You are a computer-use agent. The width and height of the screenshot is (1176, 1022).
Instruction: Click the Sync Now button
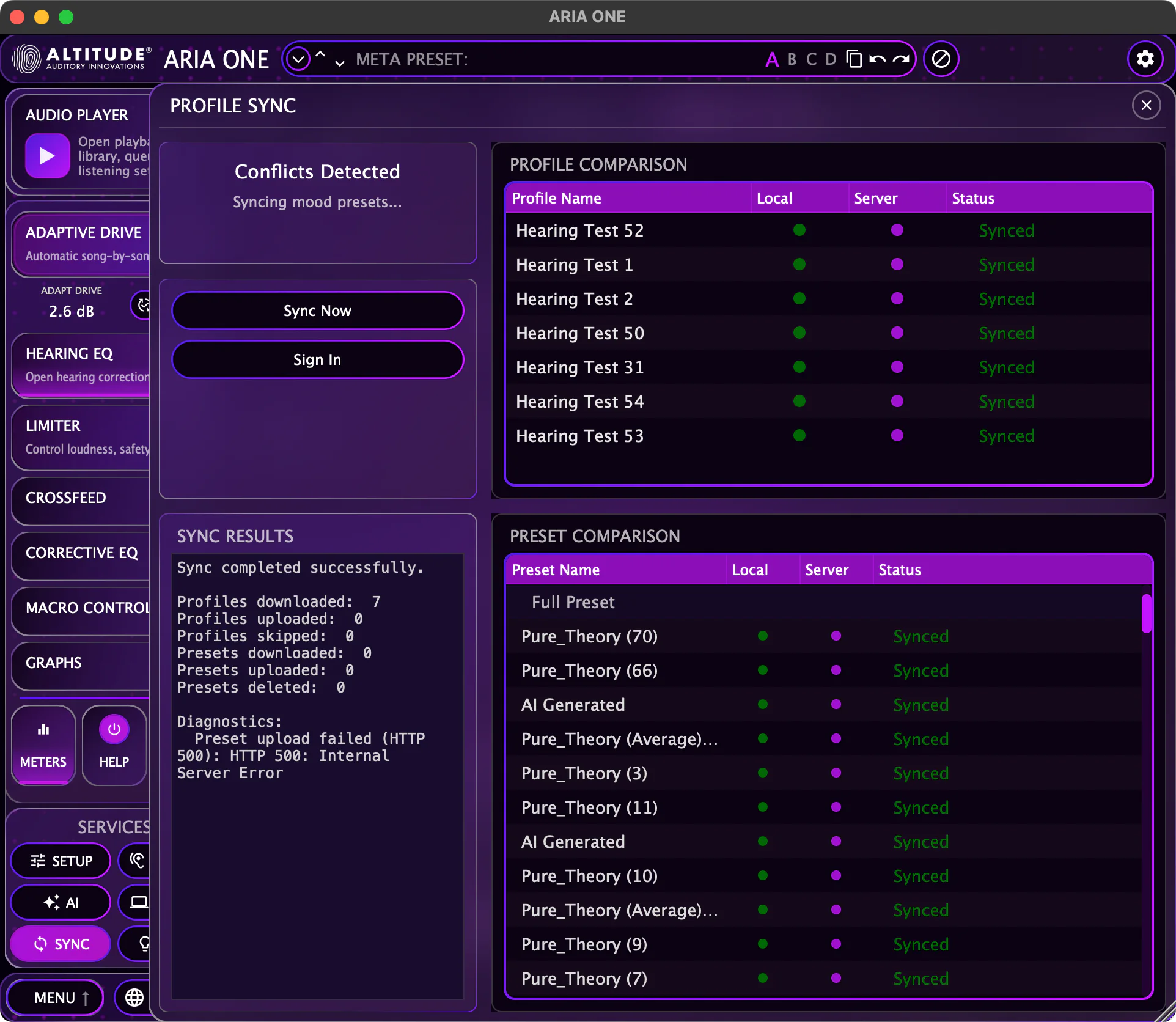click(317, 311)
